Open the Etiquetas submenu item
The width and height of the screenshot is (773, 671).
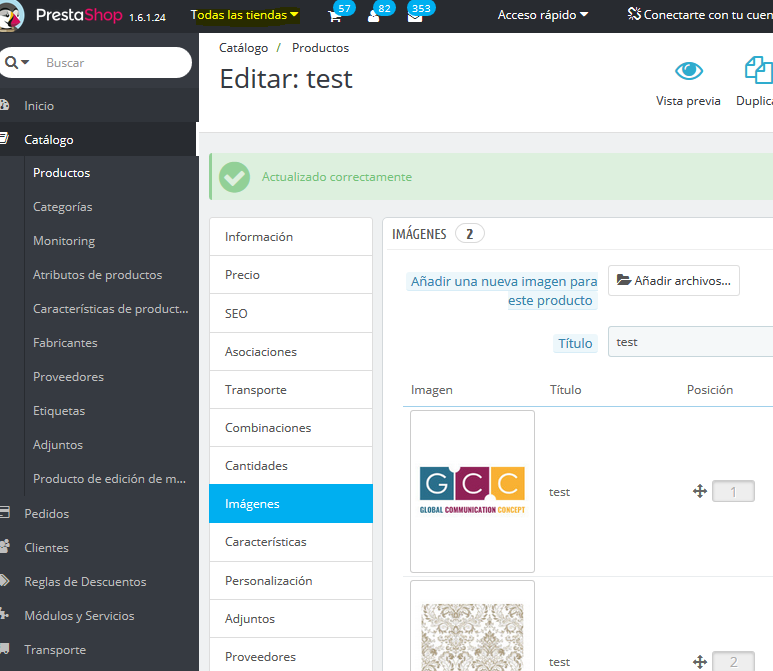pos(59,411)
